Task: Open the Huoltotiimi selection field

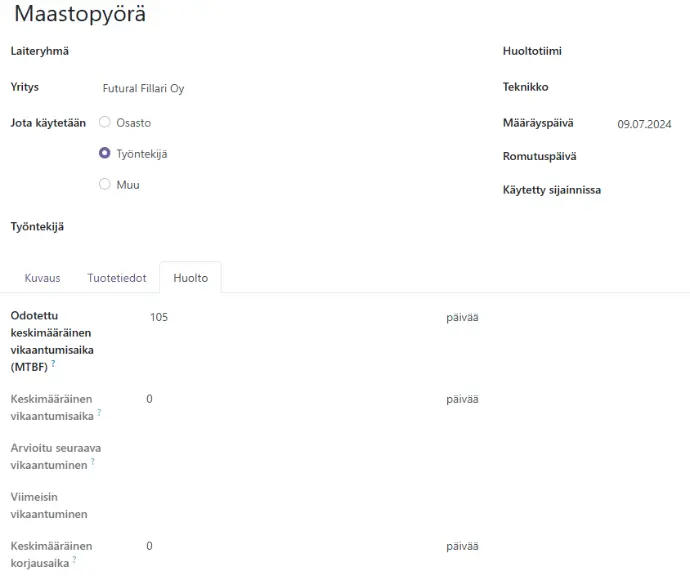Action: [648, 51]
